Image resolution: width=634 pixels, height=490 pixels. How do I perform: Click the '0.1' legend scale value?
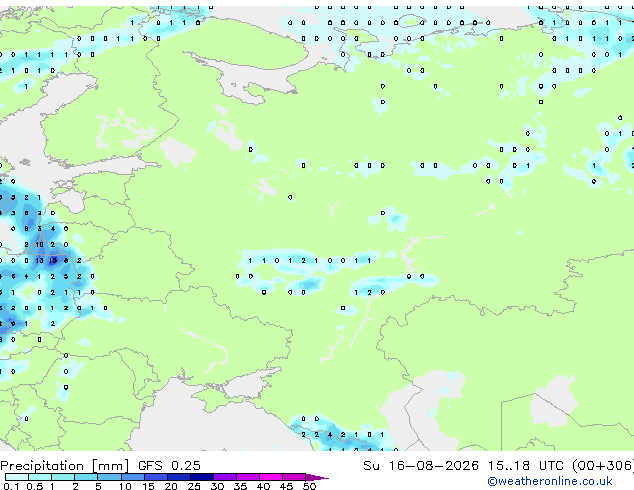pos(11,486)
